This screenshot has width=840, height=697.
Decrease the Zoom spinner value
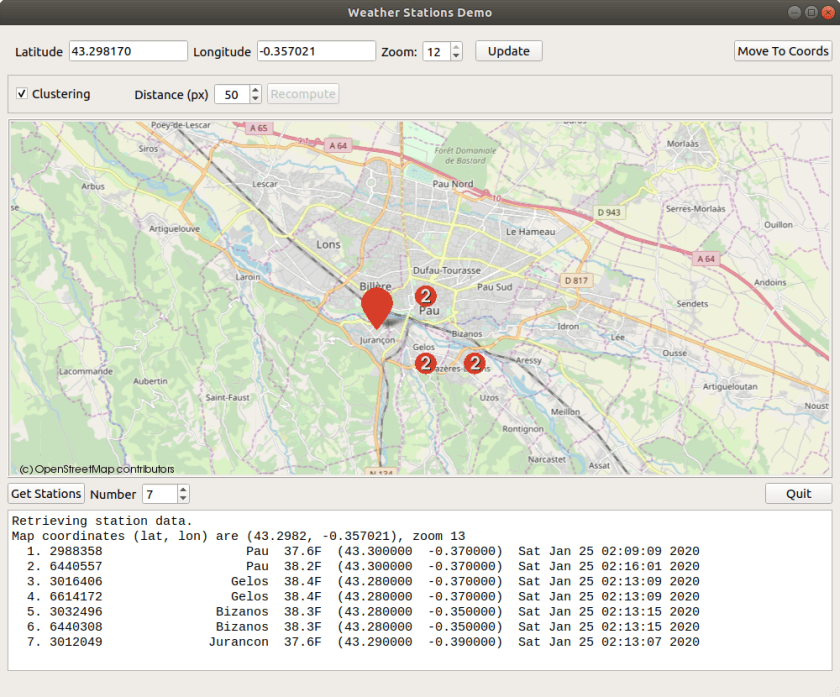(456, 56)
